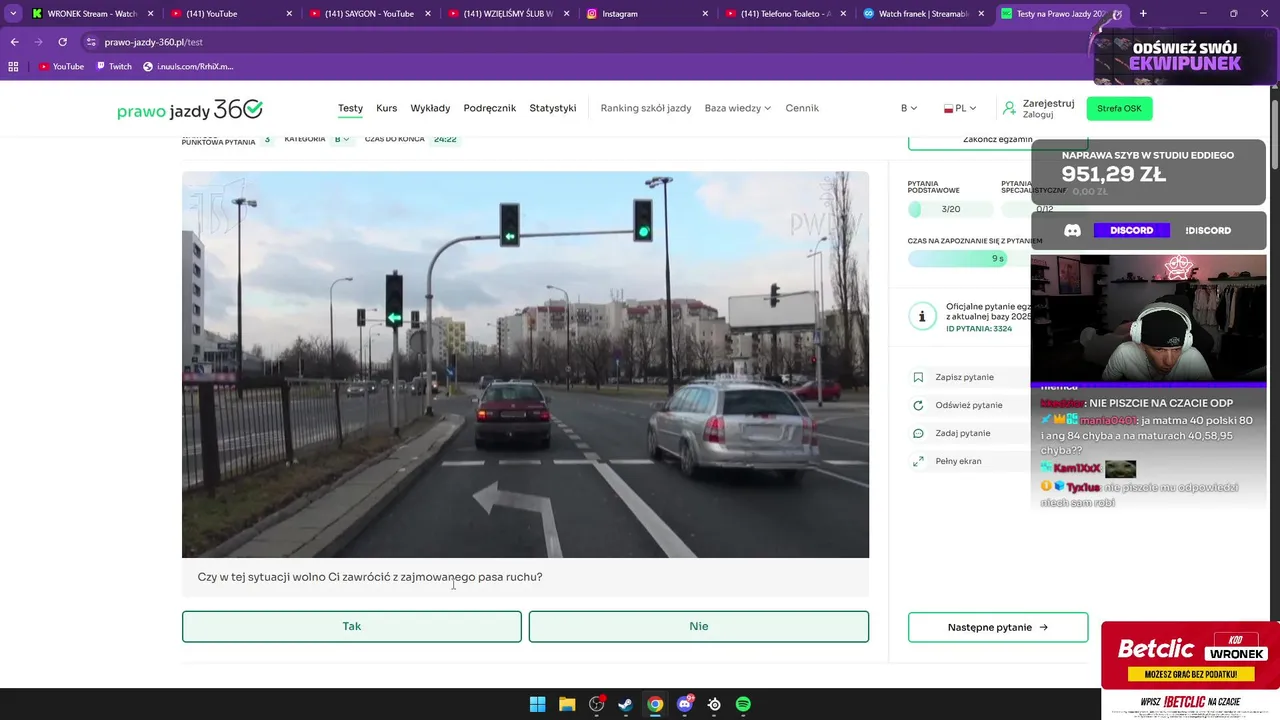Screen dimensions: 1280x720
Task: Click the browser forward arrow
Action: 38,42
